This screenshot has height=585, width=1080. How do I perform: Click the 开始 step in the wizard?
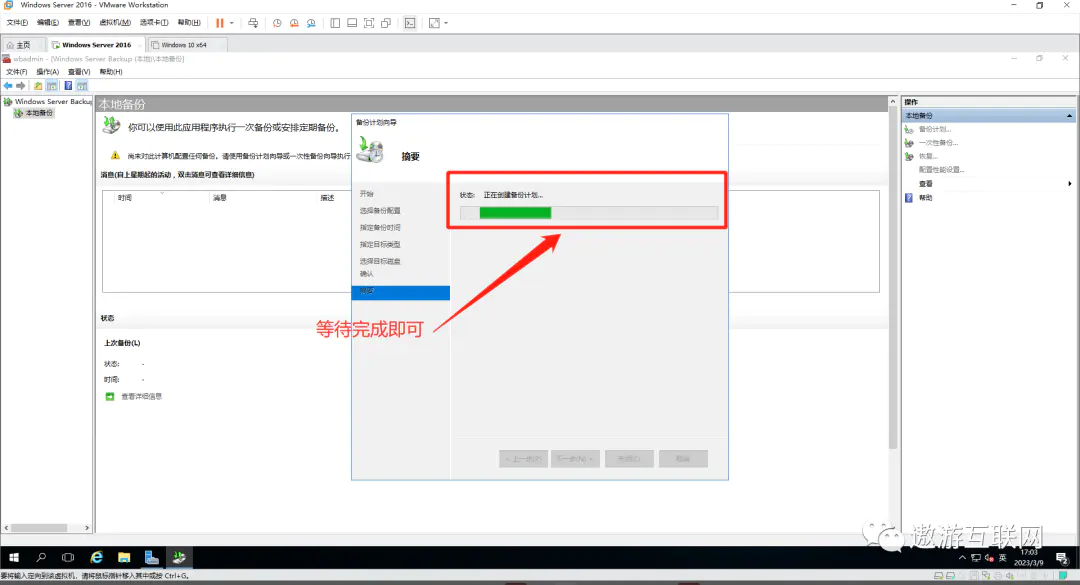click(x=366, y=194)
